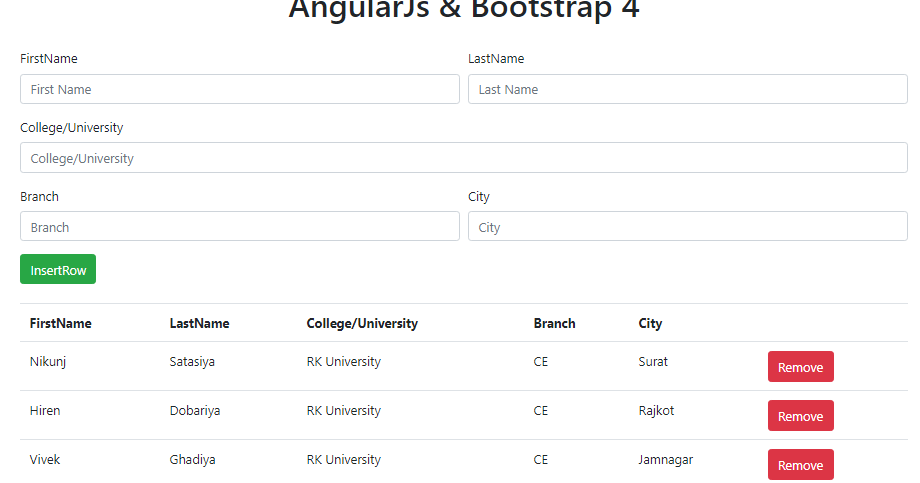Image resolution: width=920 pixels, height=483 pixels.
Task: Click the LastName table column header
Action: click(x=199, y=323)
